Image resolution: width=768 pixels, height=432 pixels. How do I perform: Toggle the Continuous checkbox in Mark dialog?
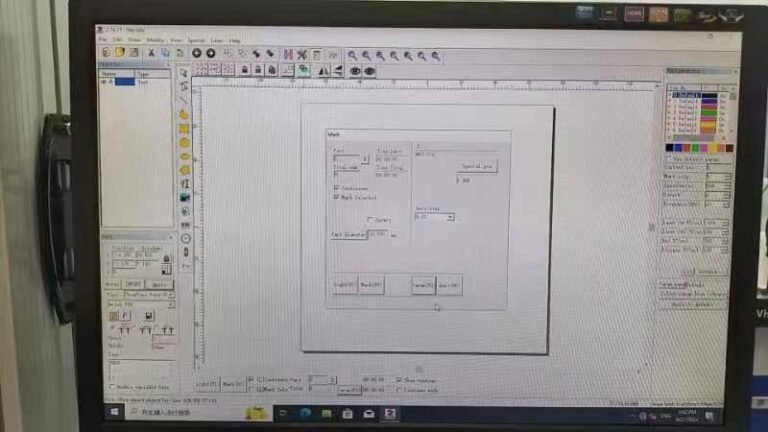[336, 188]
